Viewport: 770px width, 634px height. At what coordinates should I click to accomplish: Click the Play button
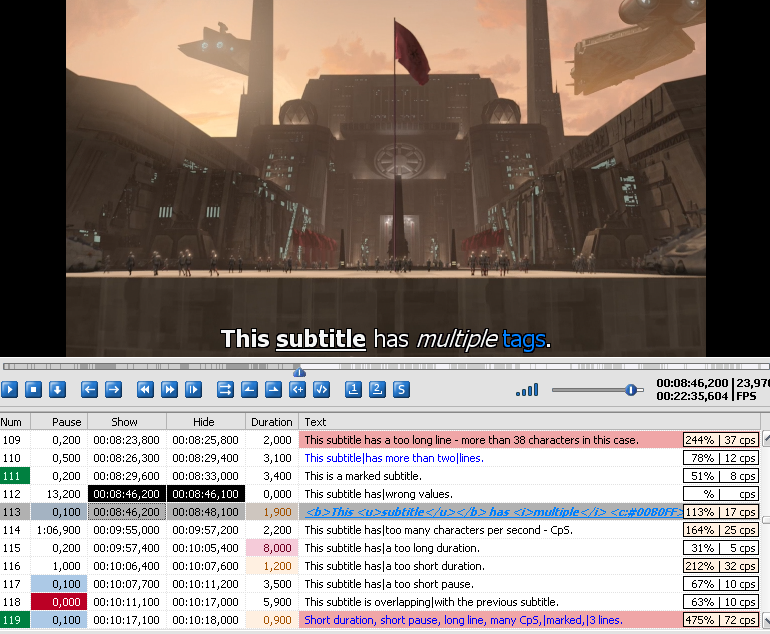(9, 389)
